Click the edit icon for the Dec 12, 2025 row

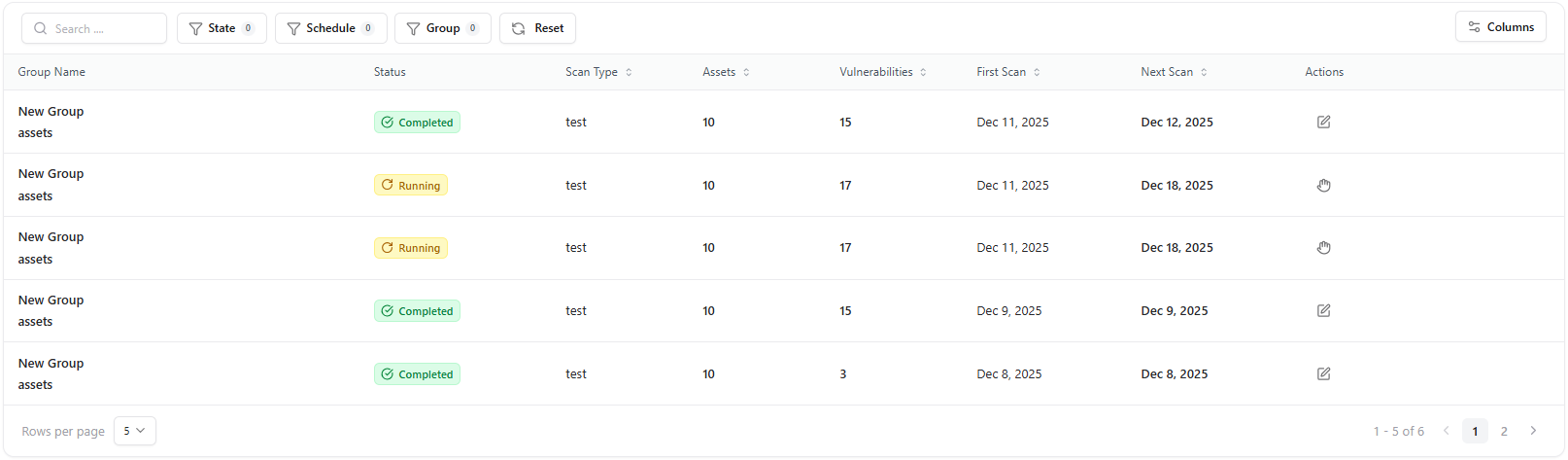(x=1323, y=123)
